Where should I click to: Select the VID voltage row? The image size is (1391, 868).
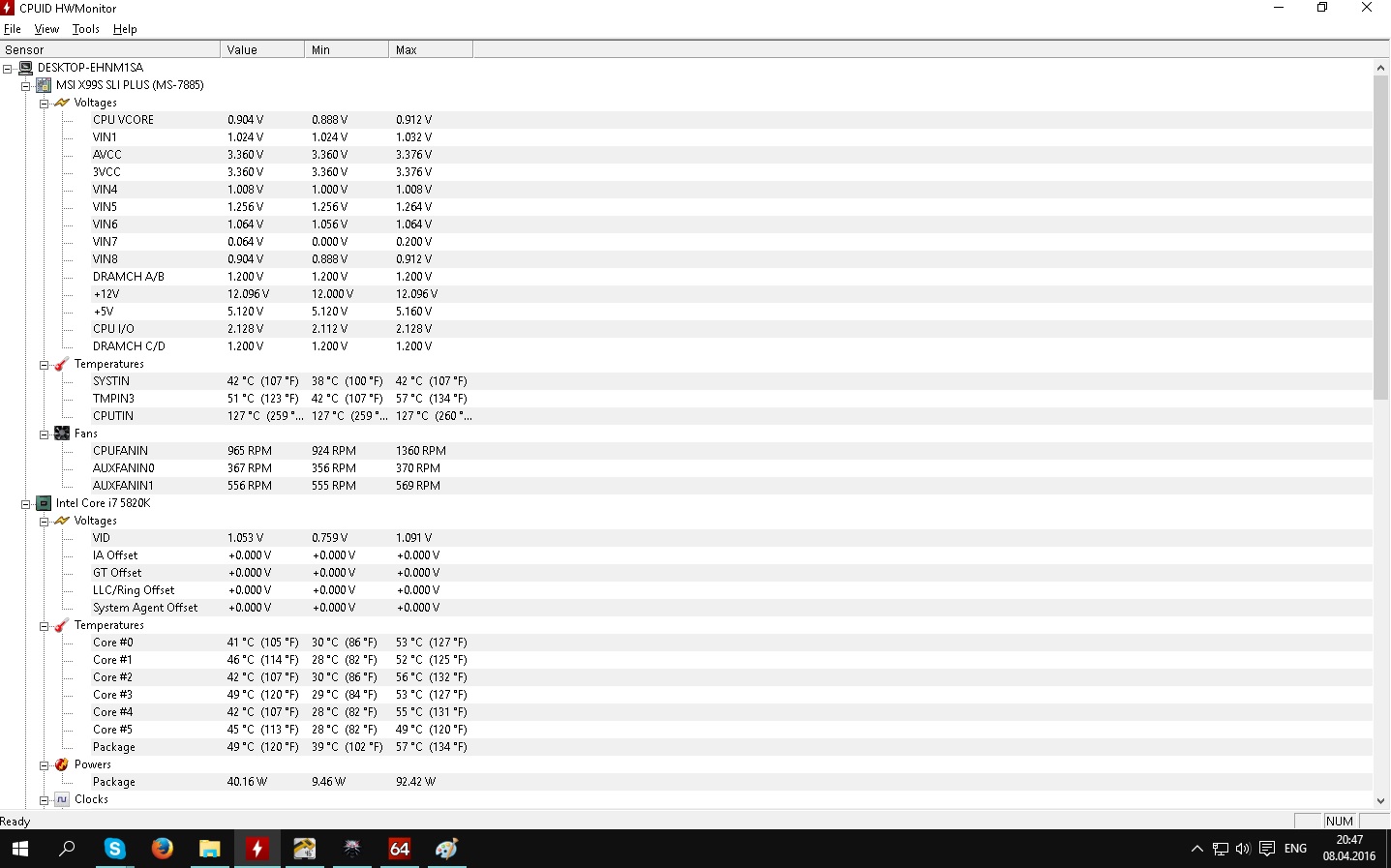pos(732,538)
